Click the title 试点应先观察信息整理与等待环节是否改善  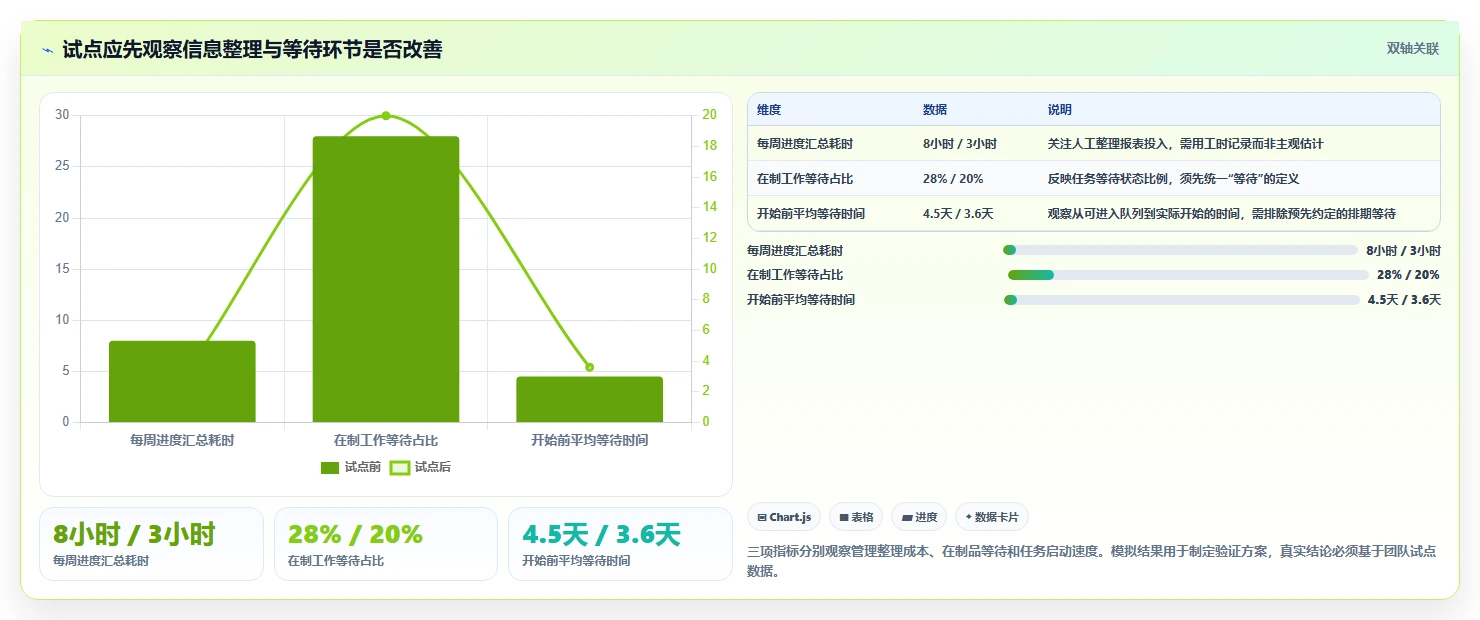(252, 49)
